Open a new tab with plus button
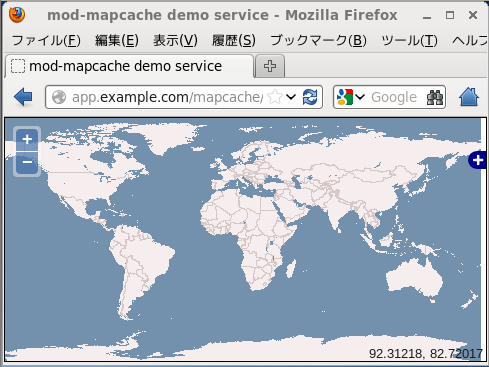 (270, 66)
